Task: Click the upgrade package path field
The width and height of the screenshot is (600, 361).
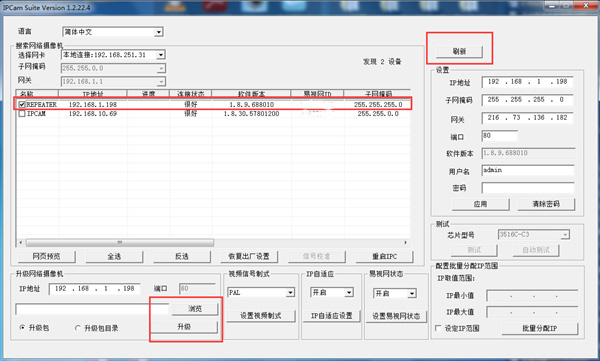Action: coord(92,309)
